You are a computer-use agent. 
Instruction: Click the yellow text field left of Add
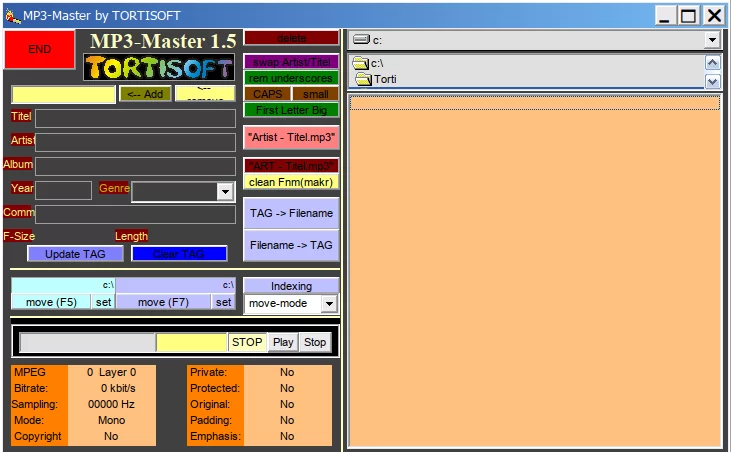coord(63,95)
